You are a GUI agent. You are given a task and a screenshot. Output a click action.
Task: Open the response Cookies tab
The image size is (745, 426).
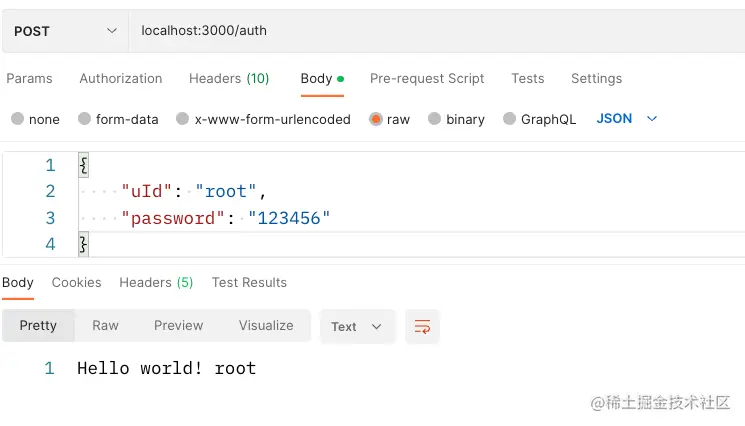click(x=76, y=283)
